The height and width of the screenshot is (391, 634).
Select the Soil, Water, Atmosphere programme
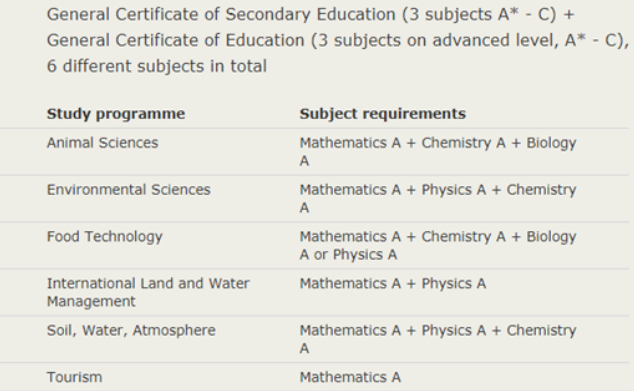pos(131,330)
